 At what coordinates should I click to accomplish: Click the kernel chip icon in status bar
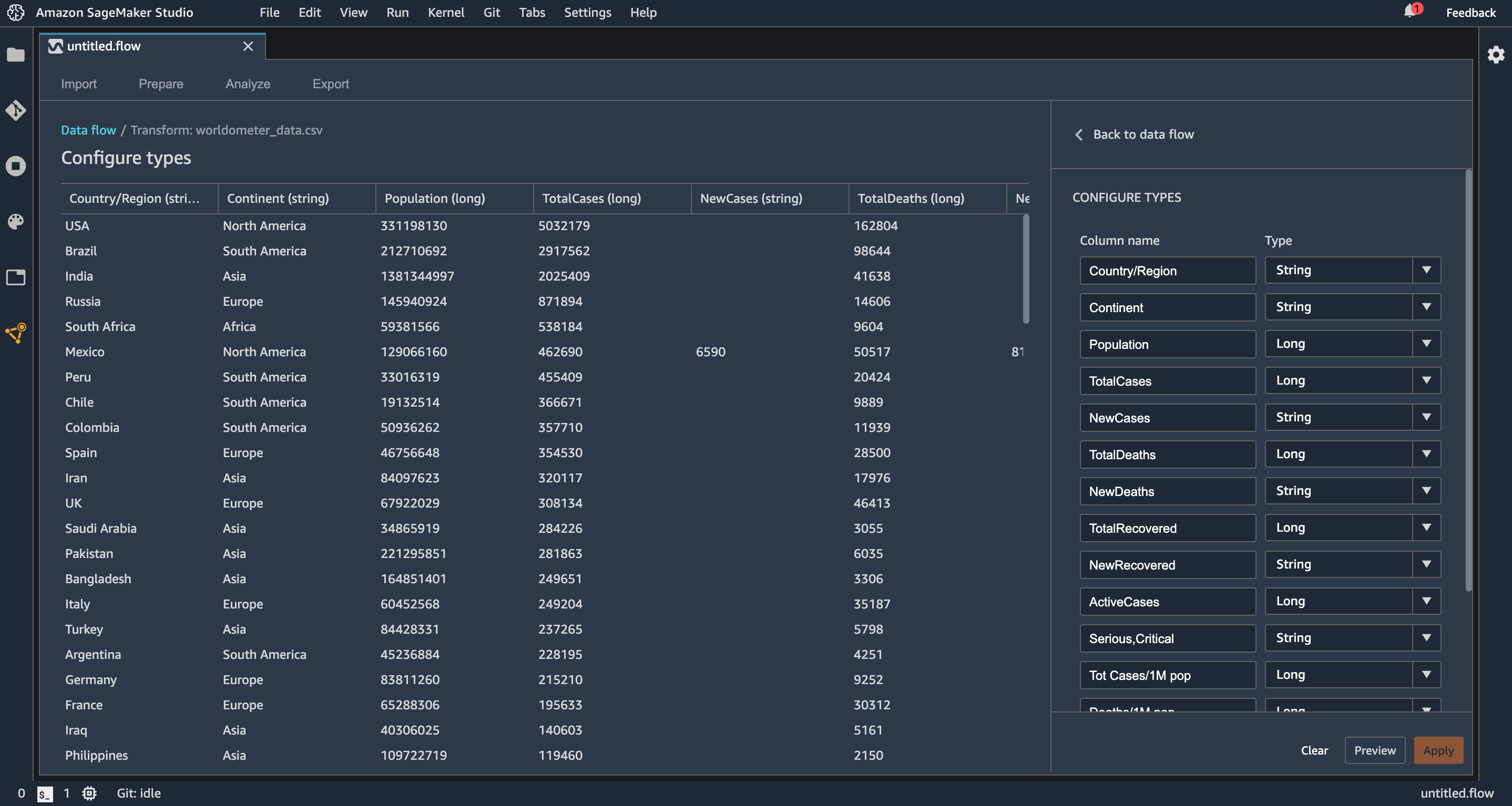tap(89, 793)
